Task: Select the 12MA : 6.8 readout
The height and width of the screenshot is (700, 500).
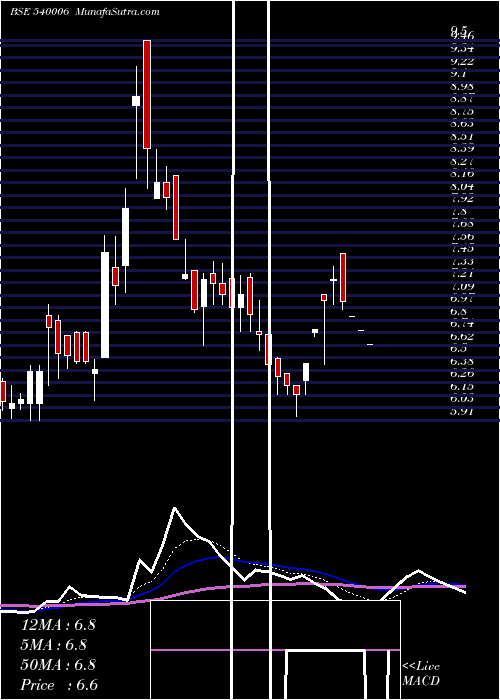Action: [58, 625]
